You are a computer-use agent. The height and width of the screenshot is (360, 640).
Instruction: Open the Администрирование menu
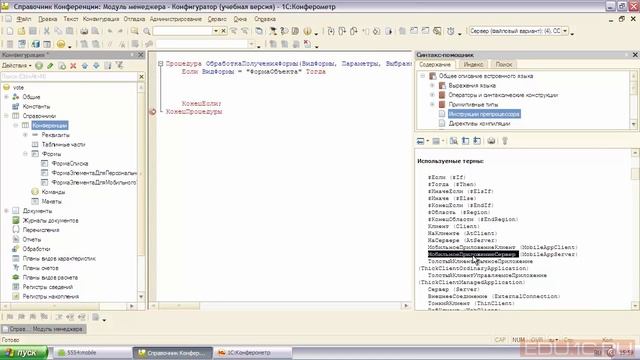tap(176, 19)
